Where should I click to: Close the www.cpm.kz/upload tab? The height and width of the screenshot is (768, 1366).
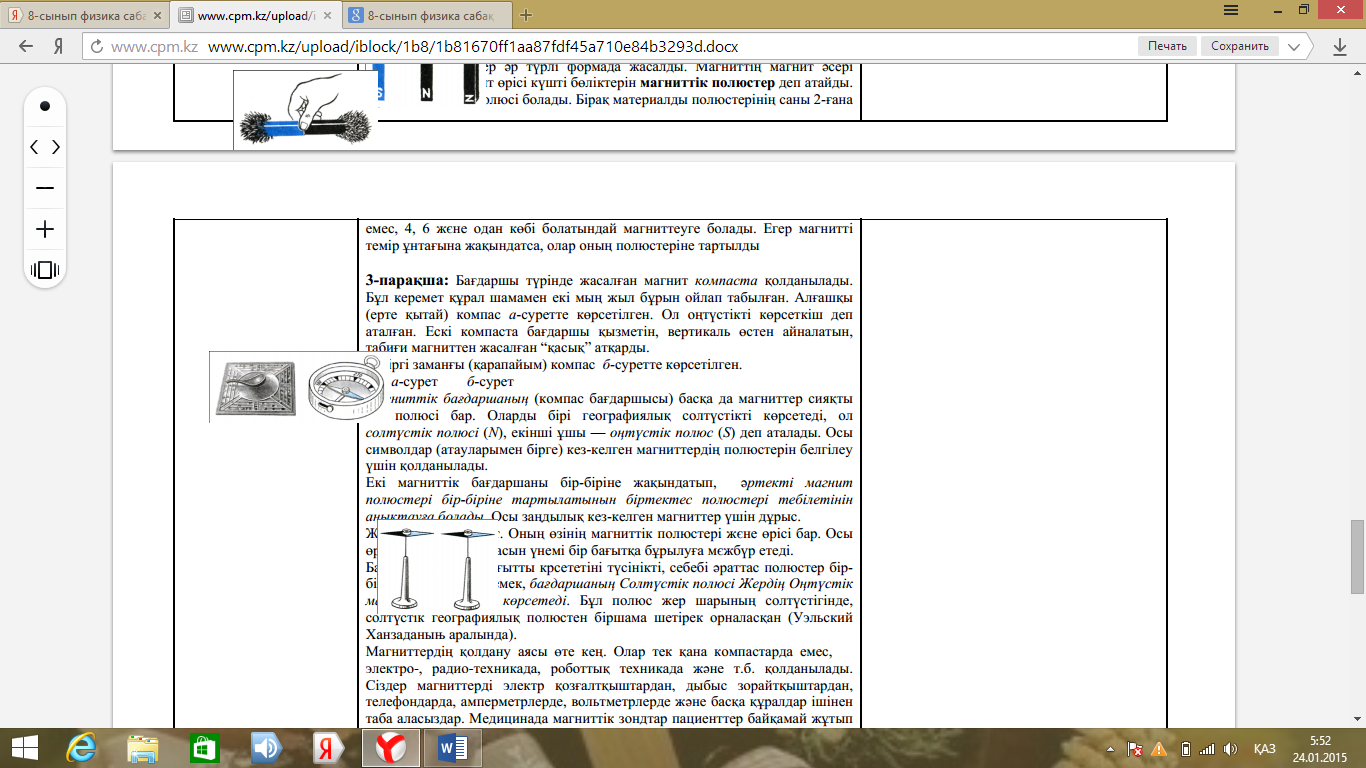pyautogui.click(x=328, y=16)
